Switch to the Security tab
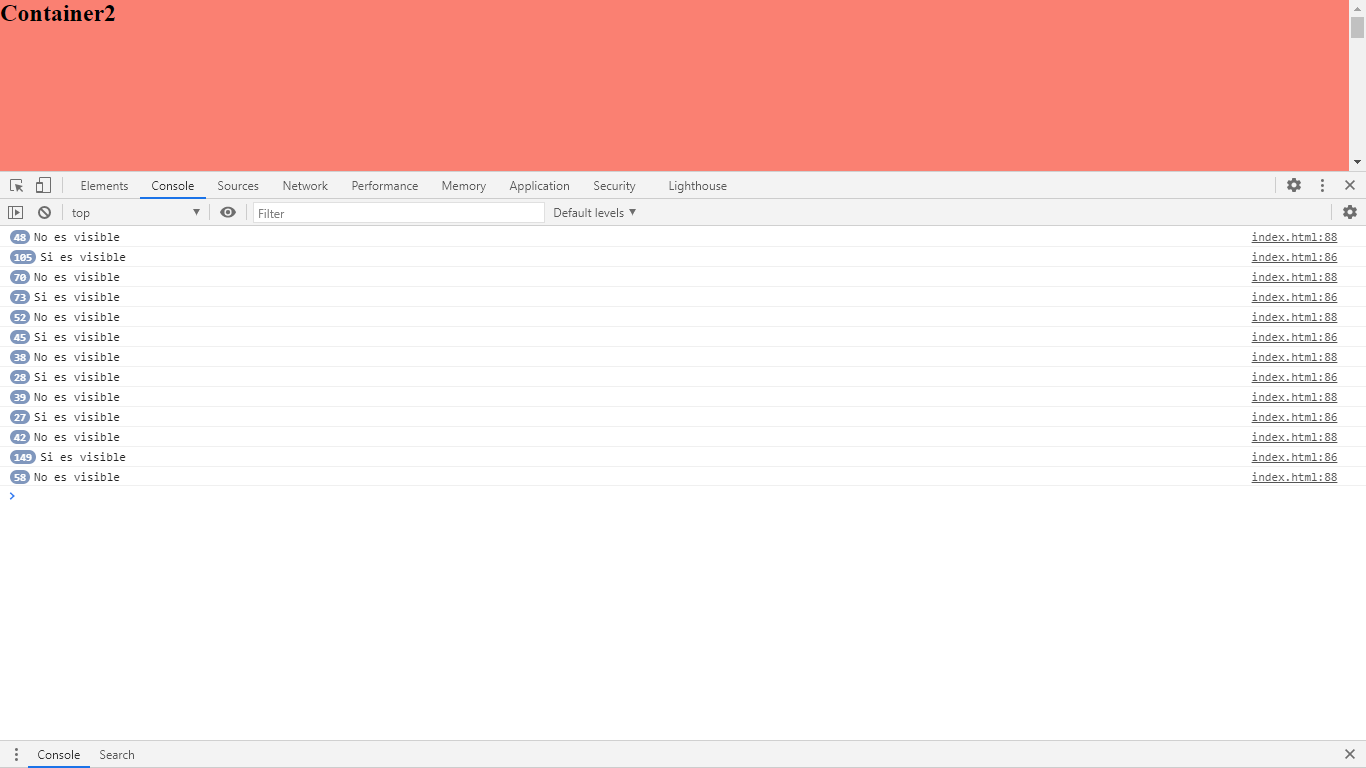 coord(614,186)
